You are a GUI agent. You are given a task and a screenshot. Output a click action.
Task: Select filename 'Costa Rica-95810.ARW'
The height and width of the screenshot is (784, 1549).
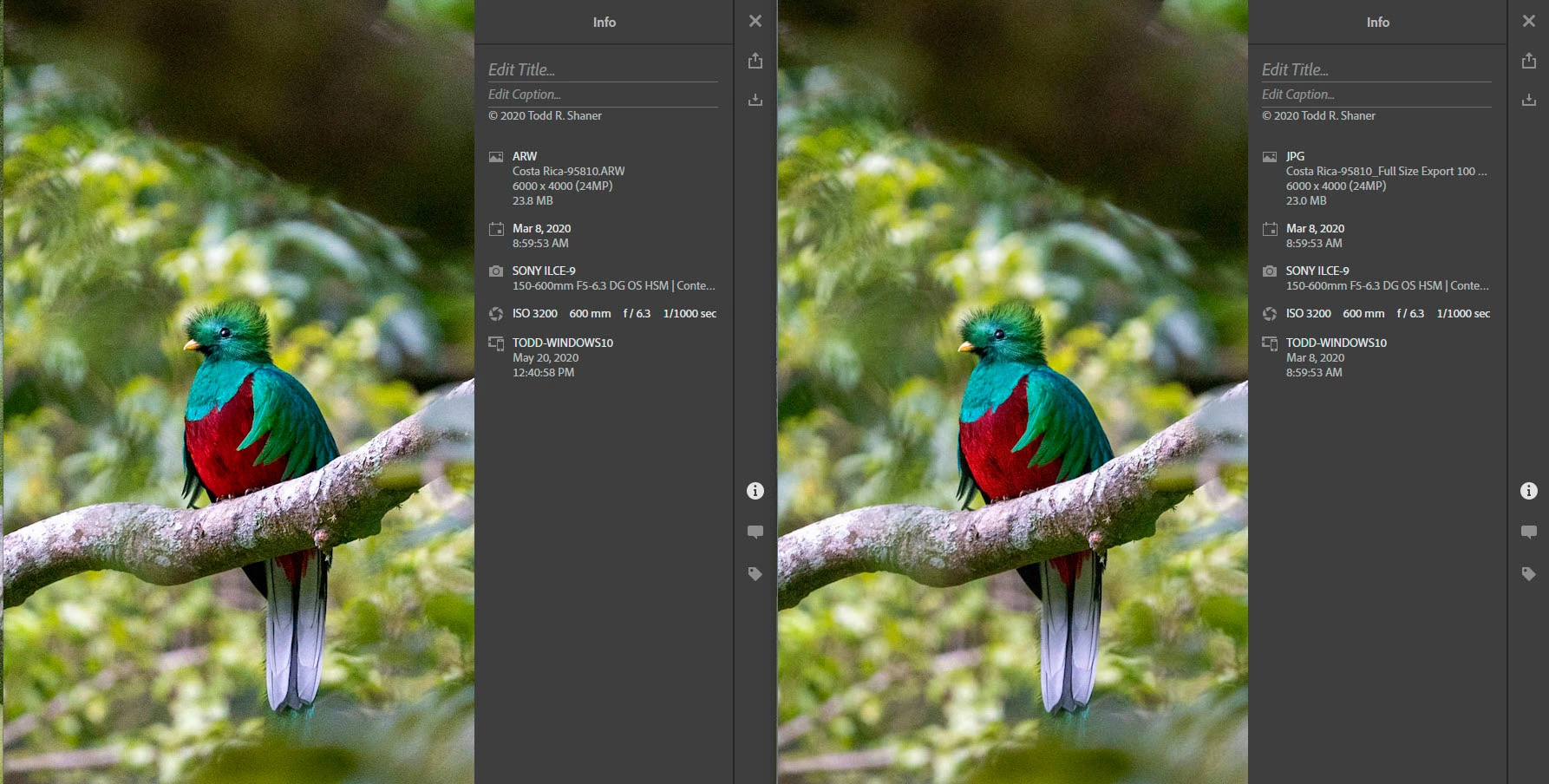point(568,171)
